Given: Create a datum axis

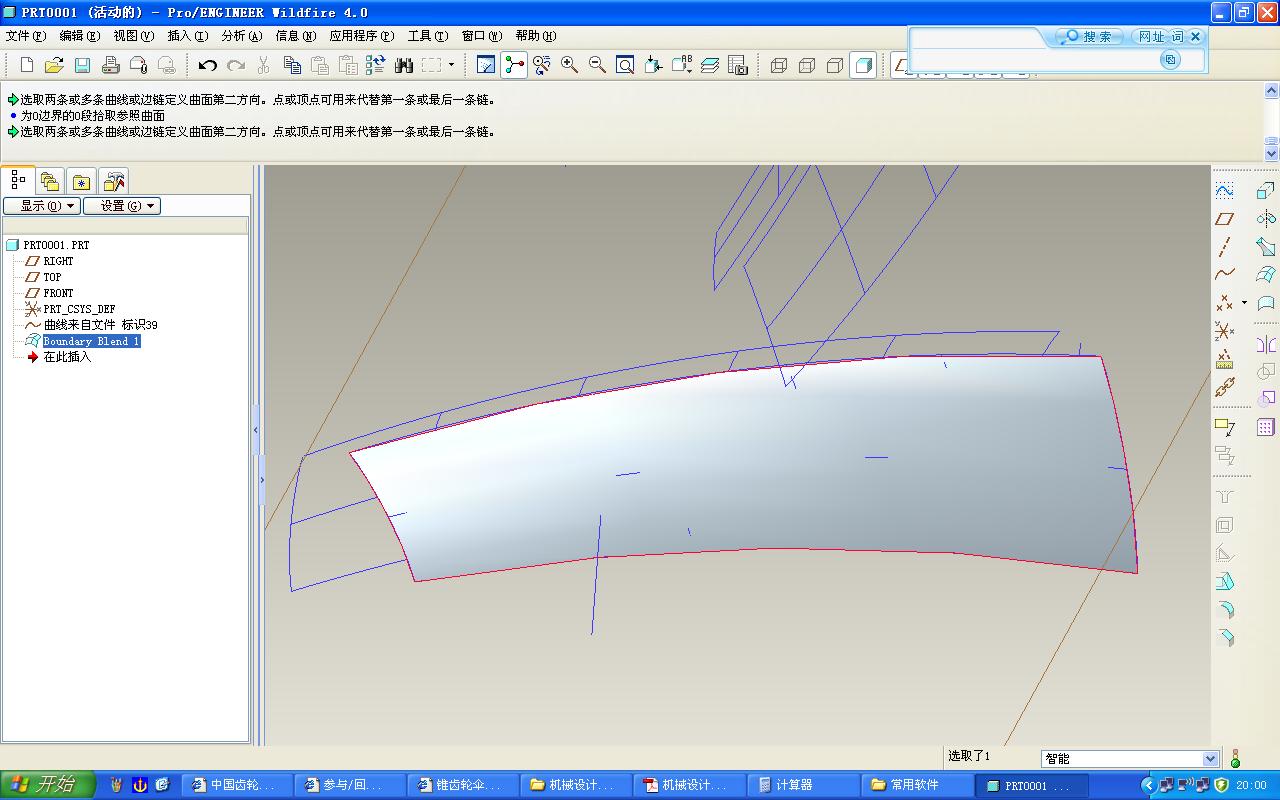Looking at the screenshot, I should coord(1225,246).
